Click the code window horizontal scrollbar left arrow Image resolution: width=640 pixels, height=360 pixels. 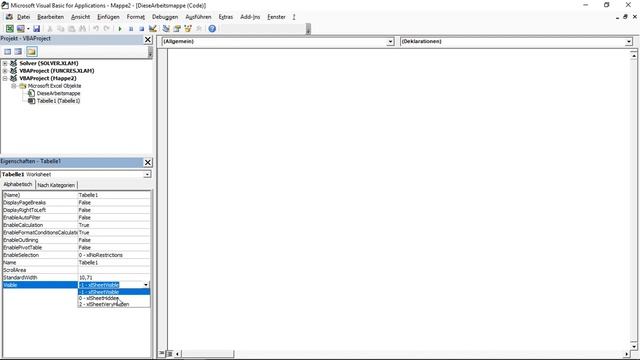coord(178,354)
